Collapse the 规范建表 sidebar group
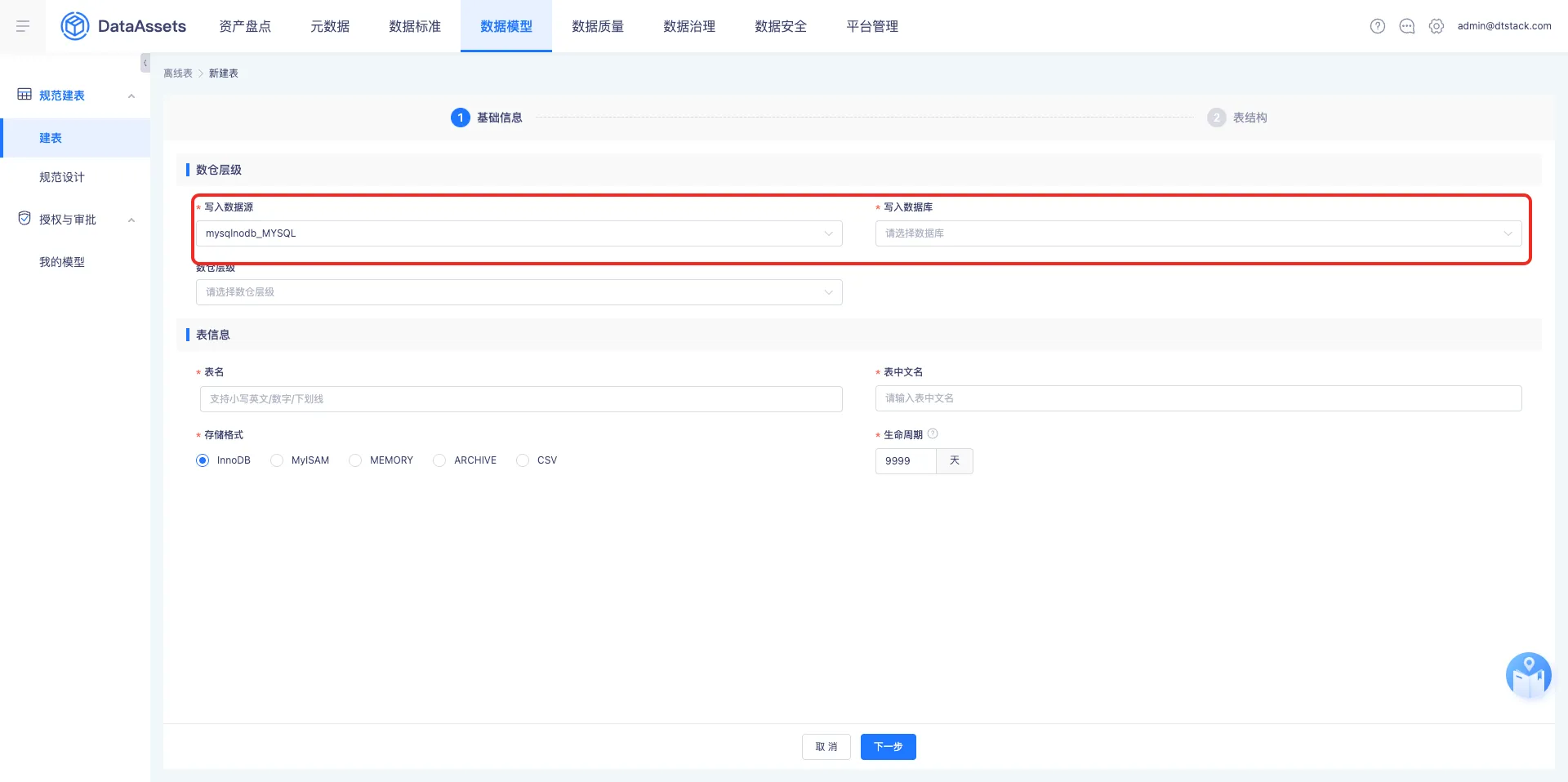1568x782 pixels. [x=131, y=96]
